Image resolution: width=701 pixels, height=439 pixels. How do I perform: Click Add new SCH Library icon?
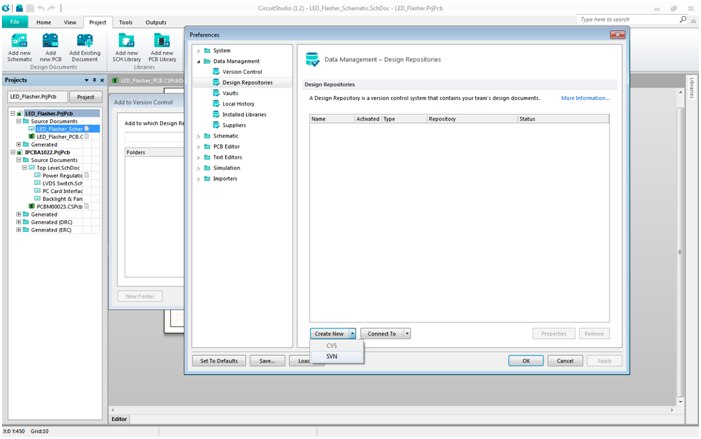point(126,41)
